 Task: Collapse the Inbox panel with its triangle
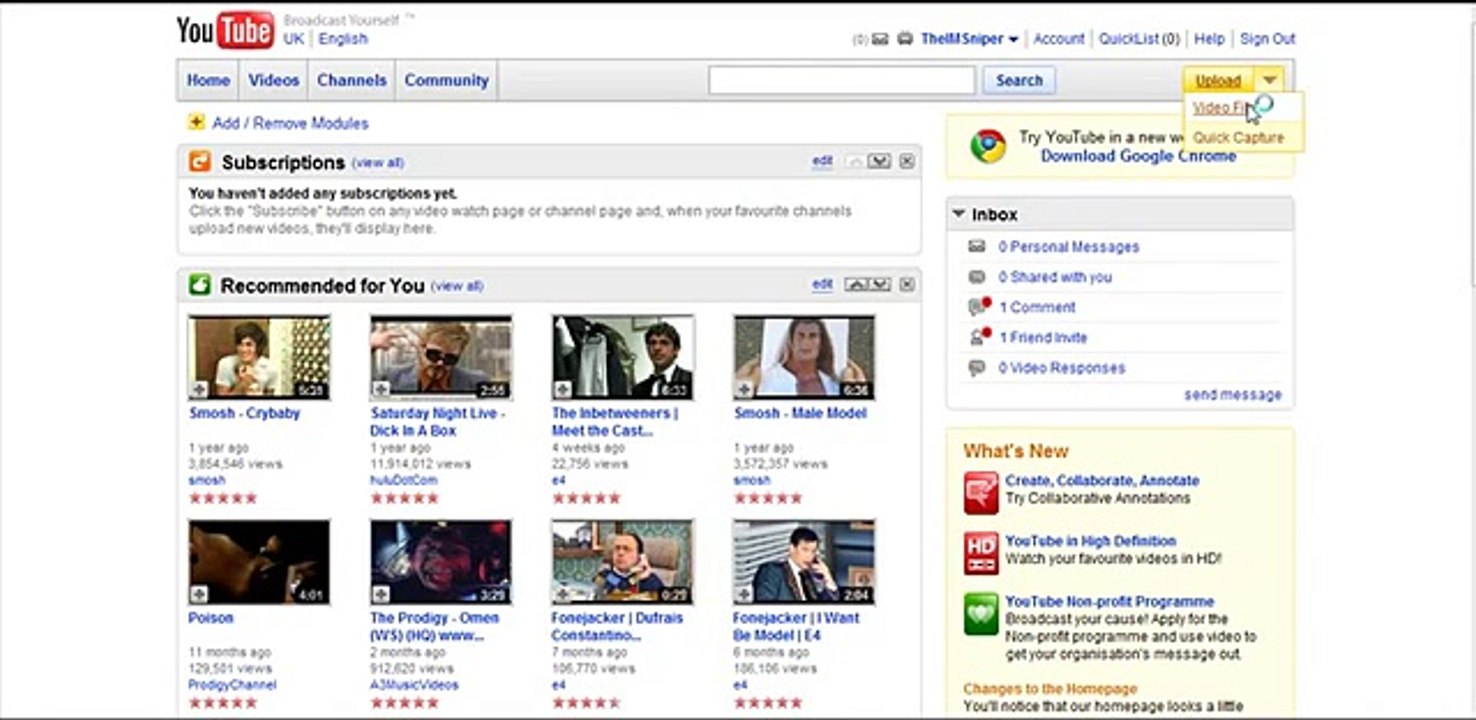click(x=958, y=214)
